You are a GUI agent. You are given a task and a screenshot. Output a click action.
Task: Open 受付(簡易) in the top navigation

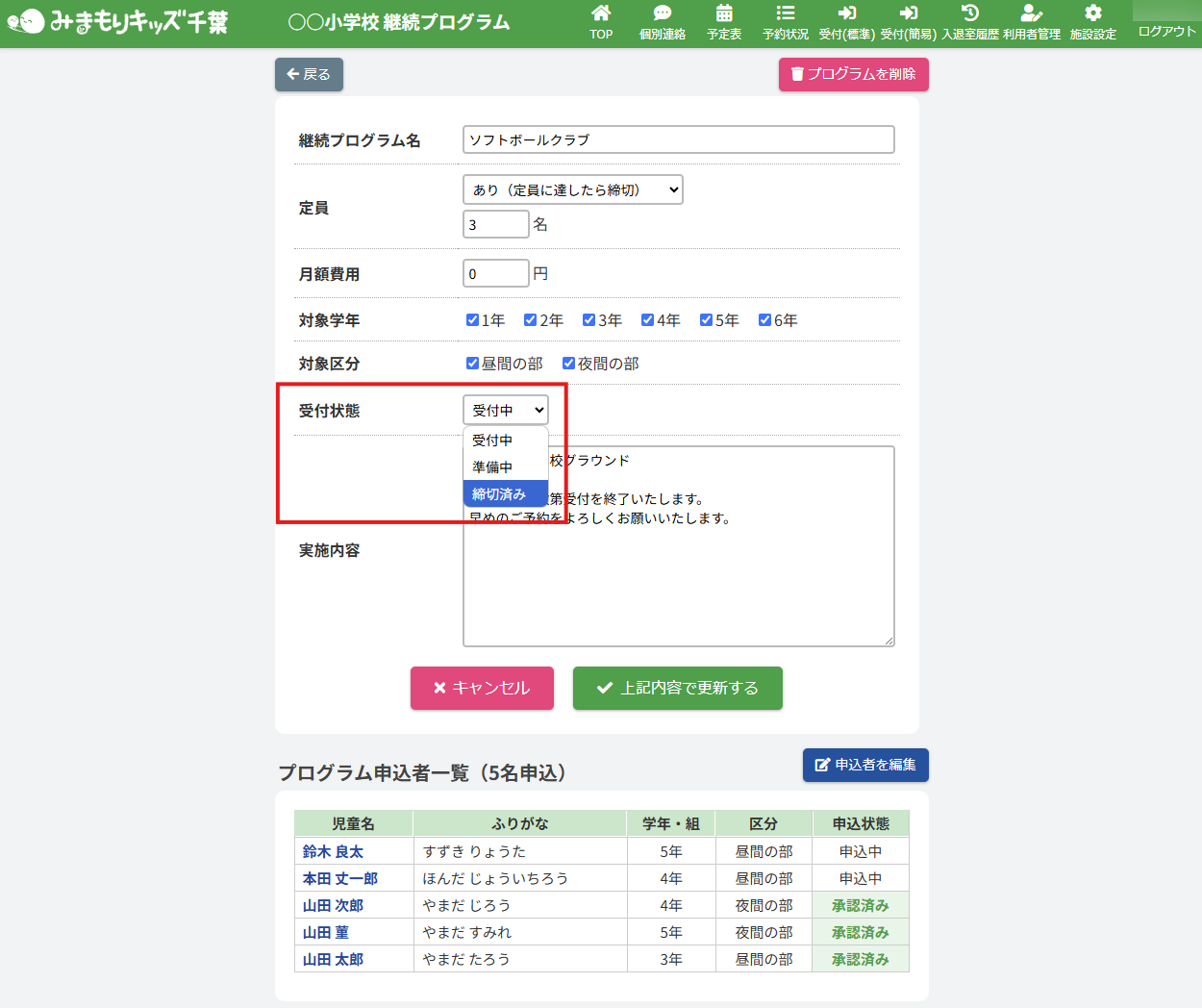point(908,23)
